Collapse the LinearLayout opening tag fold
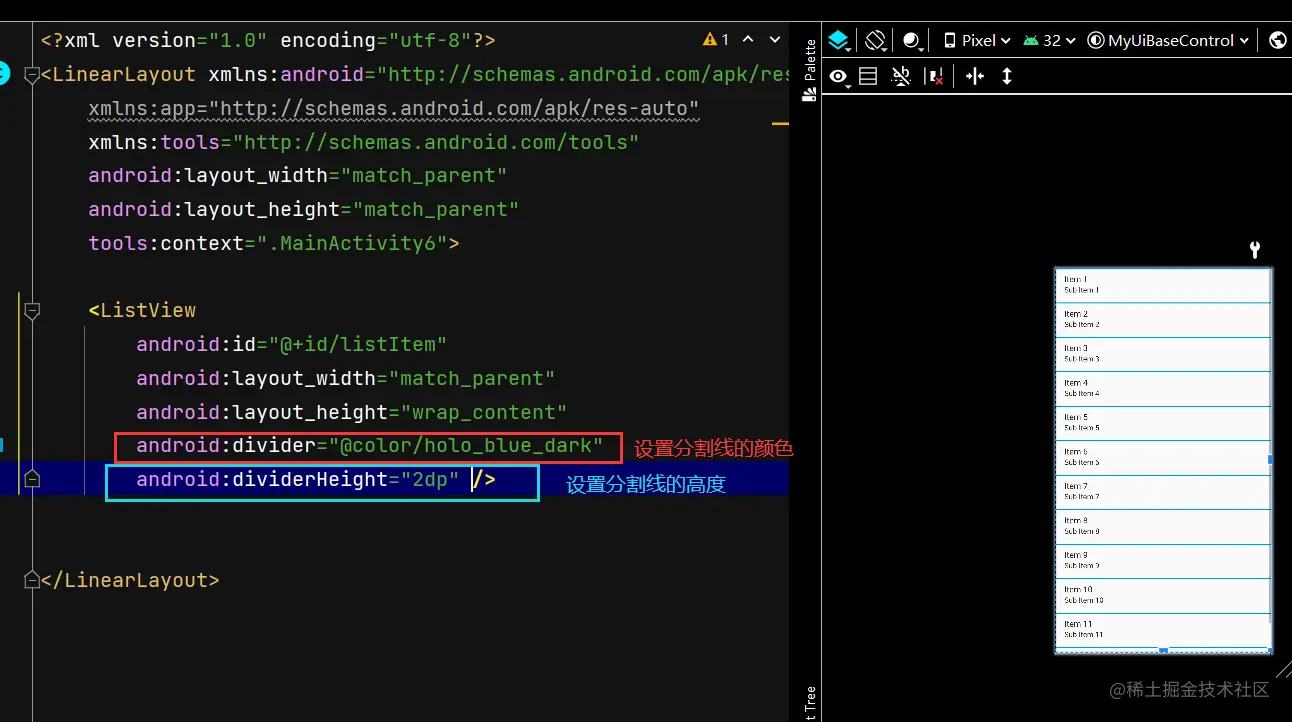This screenshot has width=1292, height=722. coord(32,74)
